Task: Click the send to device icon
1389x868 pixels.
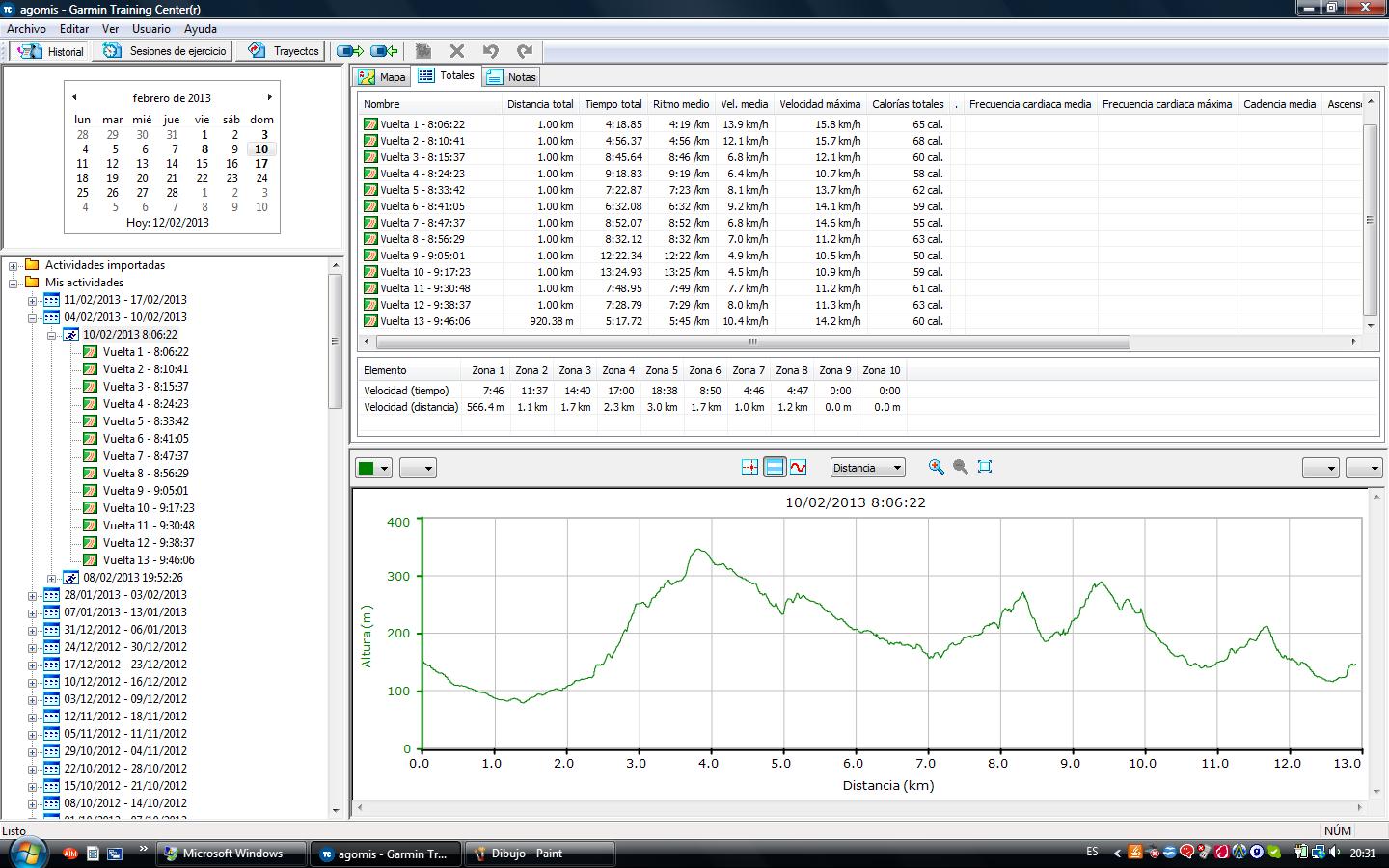Action: coord(349,51)
